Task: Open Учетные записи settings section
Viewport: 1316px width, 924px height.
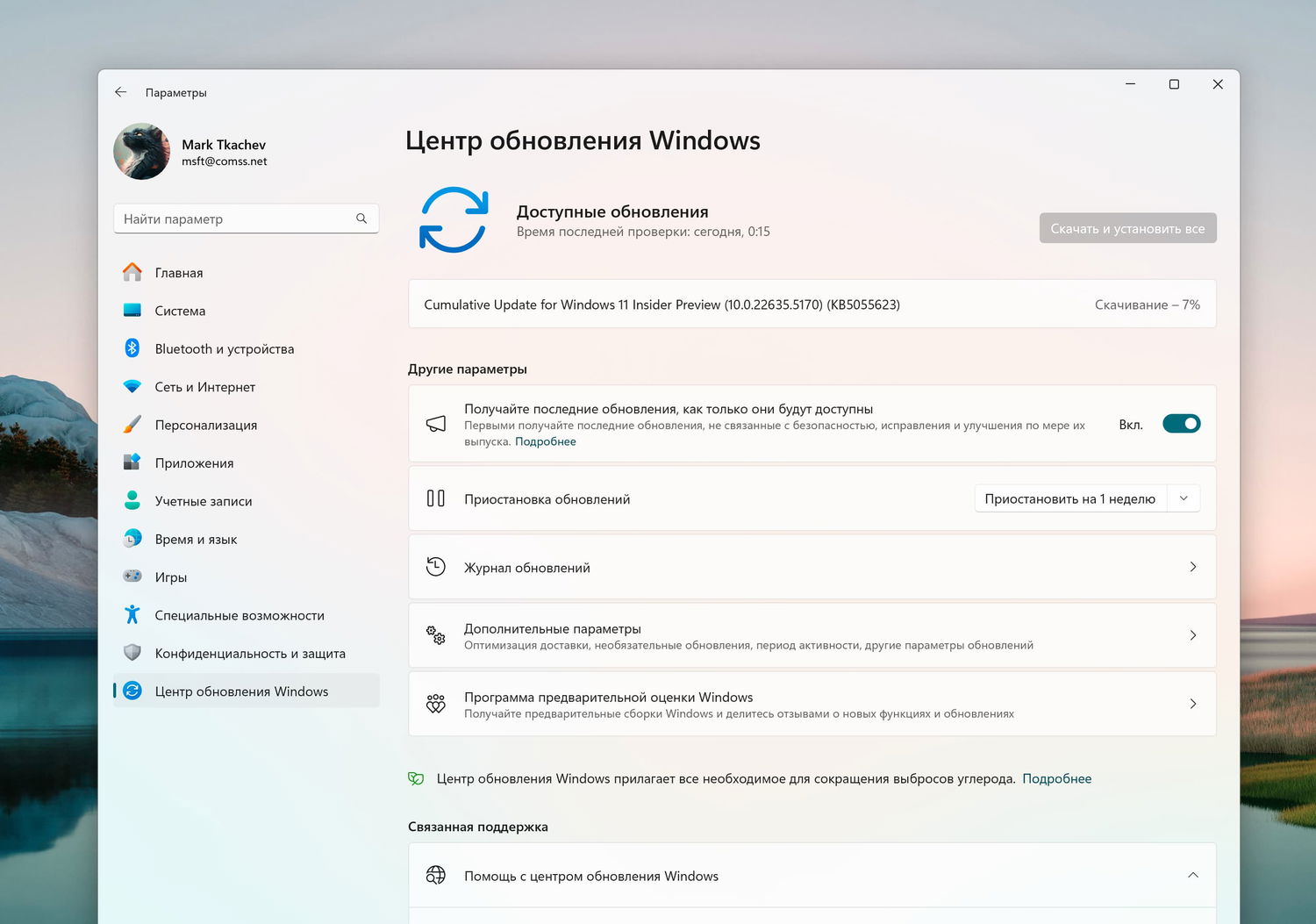Action: point(204,501)
